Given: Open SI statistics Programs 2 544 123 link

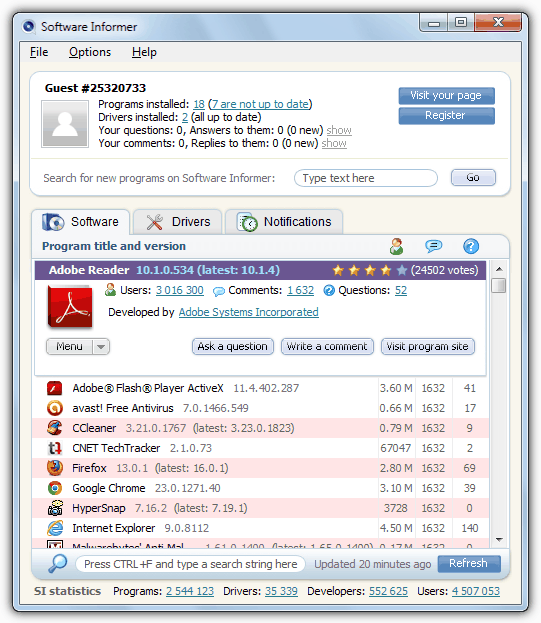Looking at the screenshot, I should (190, 591).
